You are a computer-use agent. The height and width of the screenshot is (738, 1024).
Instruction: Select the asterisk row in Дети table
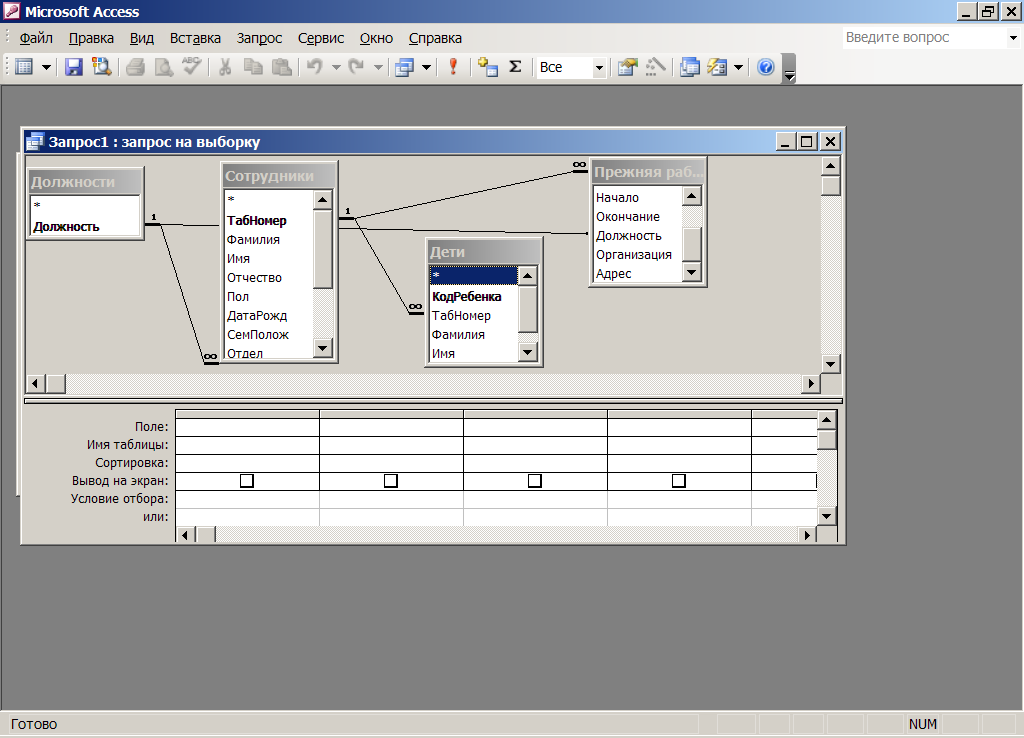click(473, 276)
